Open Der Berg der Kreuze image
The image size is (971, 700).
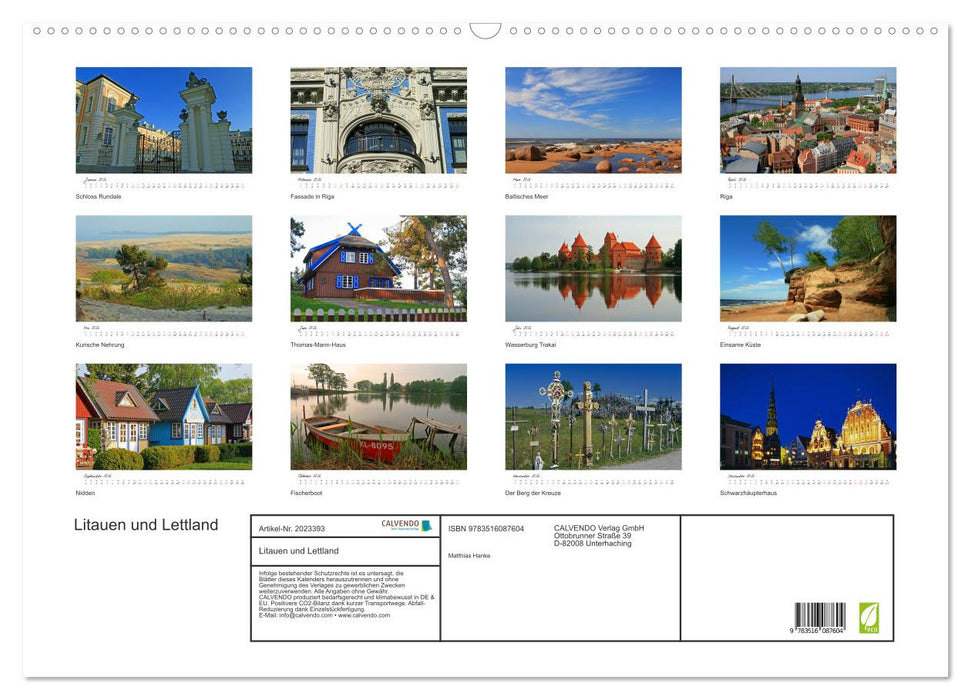pos(592,416)
